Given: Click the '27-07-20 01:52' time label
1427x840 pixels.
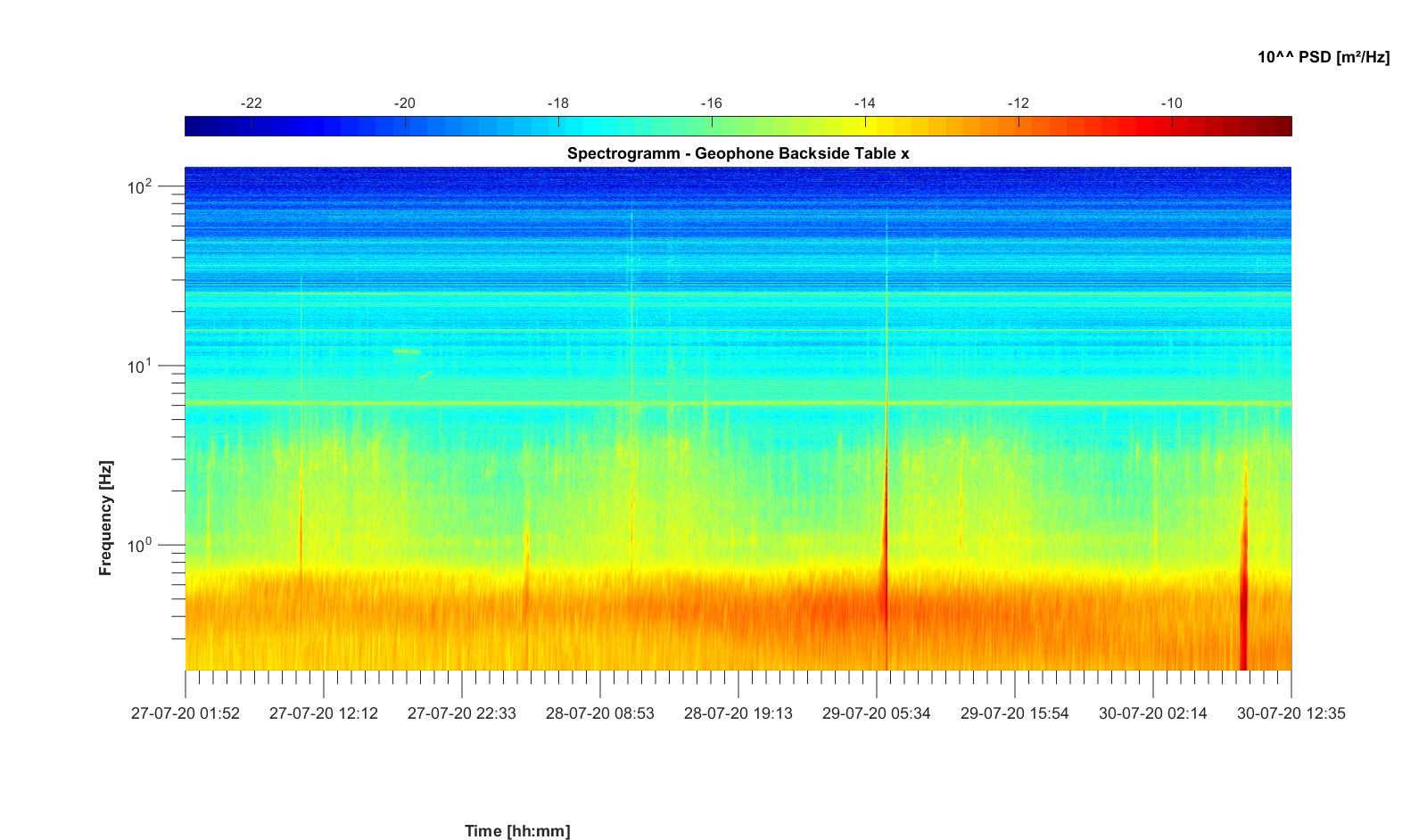Looking at the screenshot, I should 186,713.
